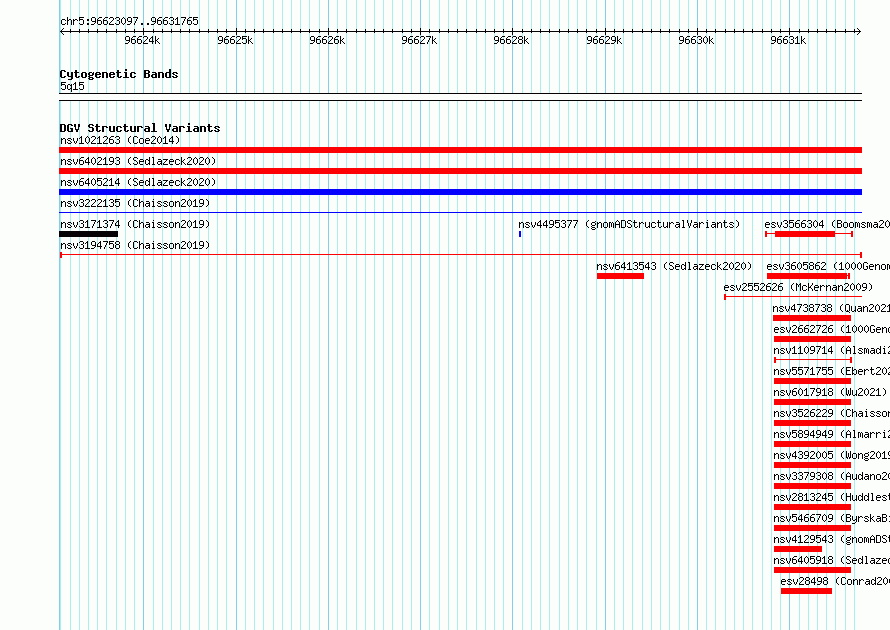
Task: Open nsv6413543 (Sedlazeck2020) label
Action: pos(674,266)
